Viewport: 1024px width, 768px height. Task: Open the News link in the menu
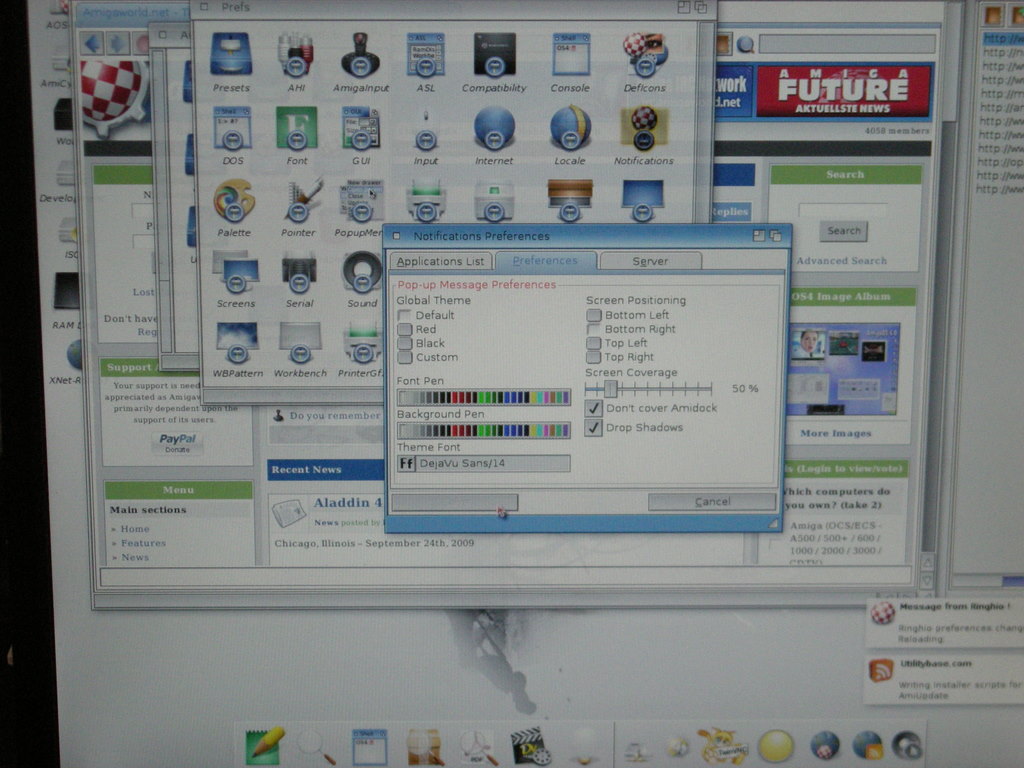pos(135,558)
